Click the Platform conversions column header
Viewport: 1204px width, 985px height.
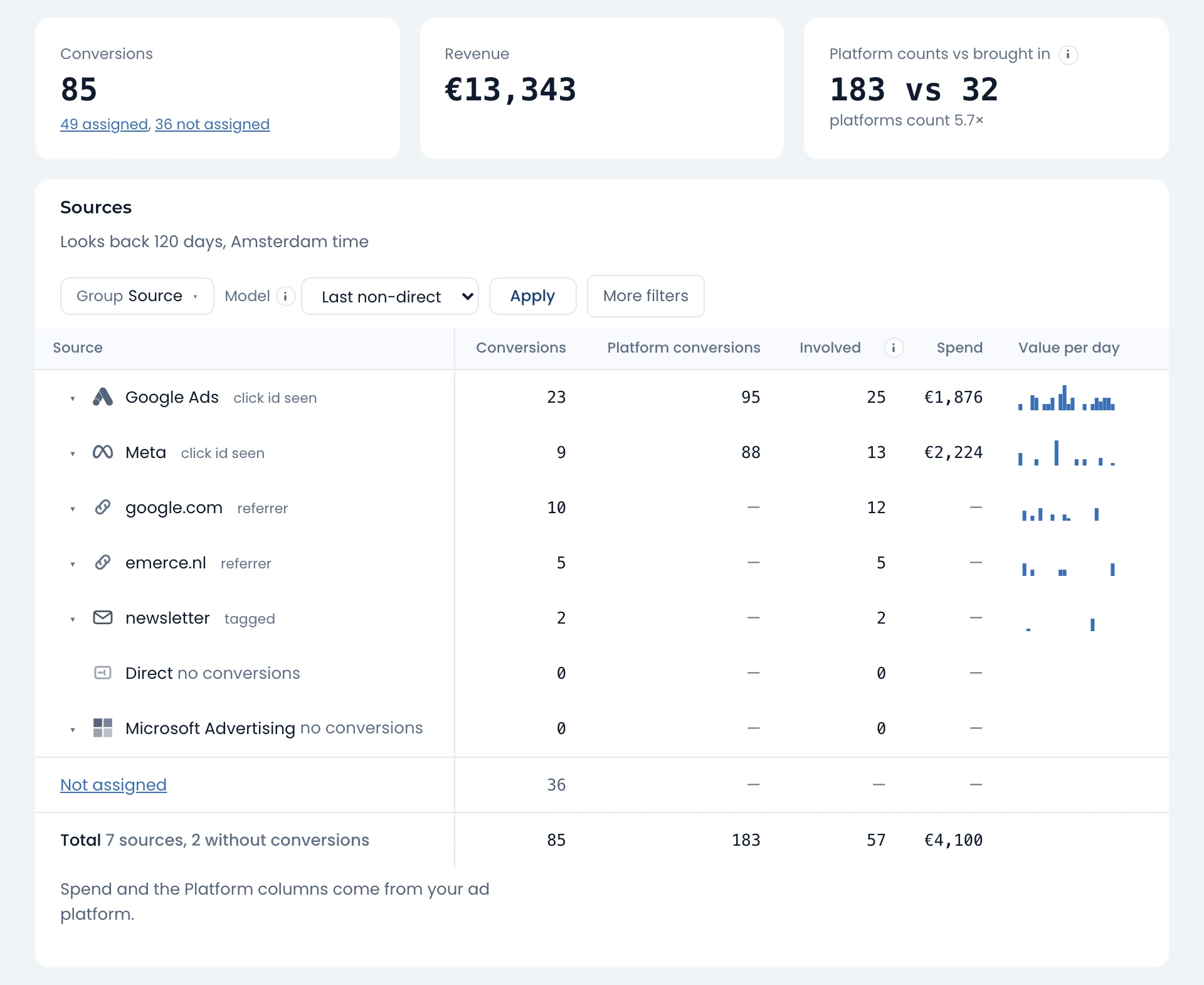[684, 348]
